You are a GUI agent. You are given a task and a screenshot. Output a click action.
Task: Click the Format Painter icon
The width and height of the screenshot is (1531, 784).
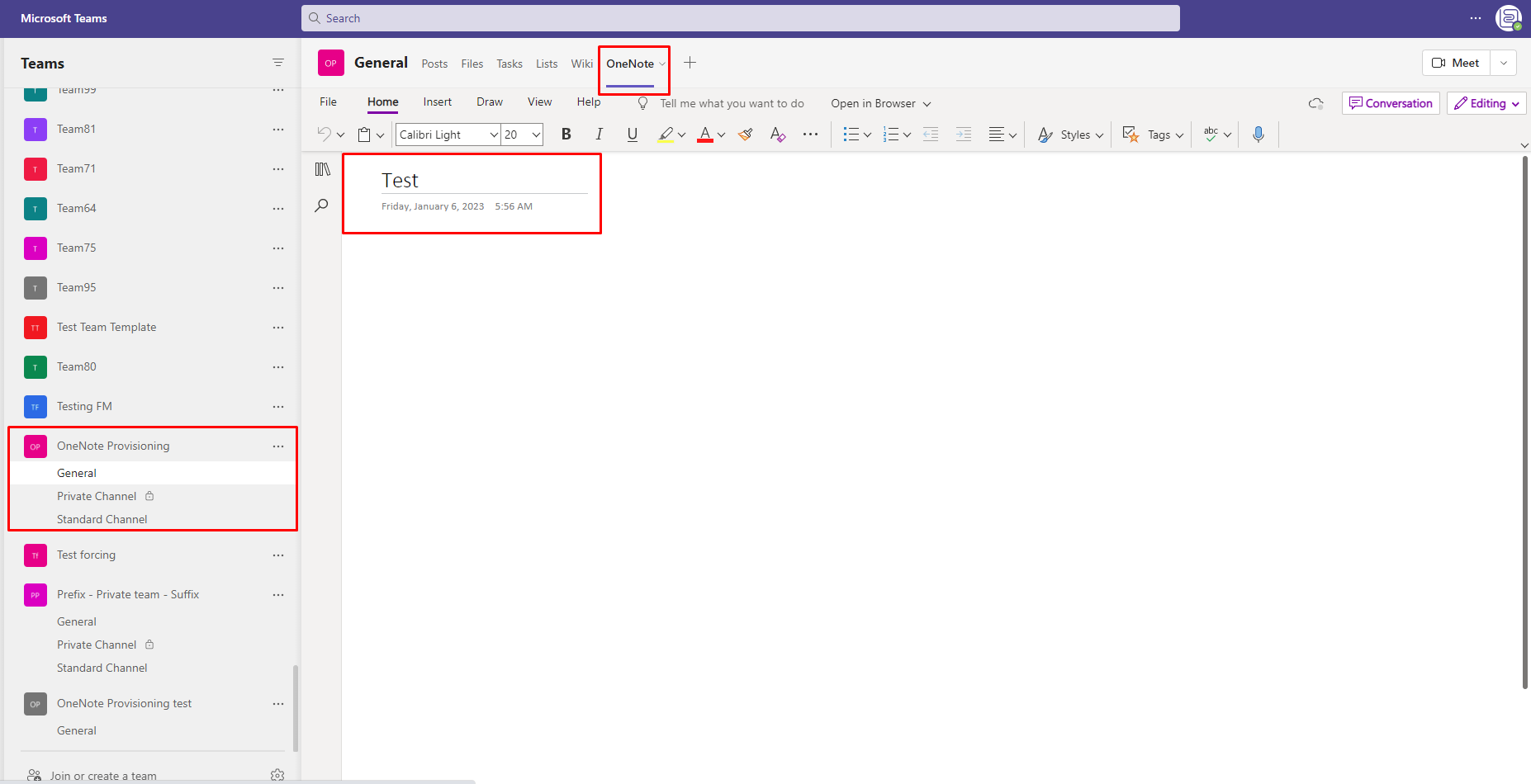tap(745, 135)
